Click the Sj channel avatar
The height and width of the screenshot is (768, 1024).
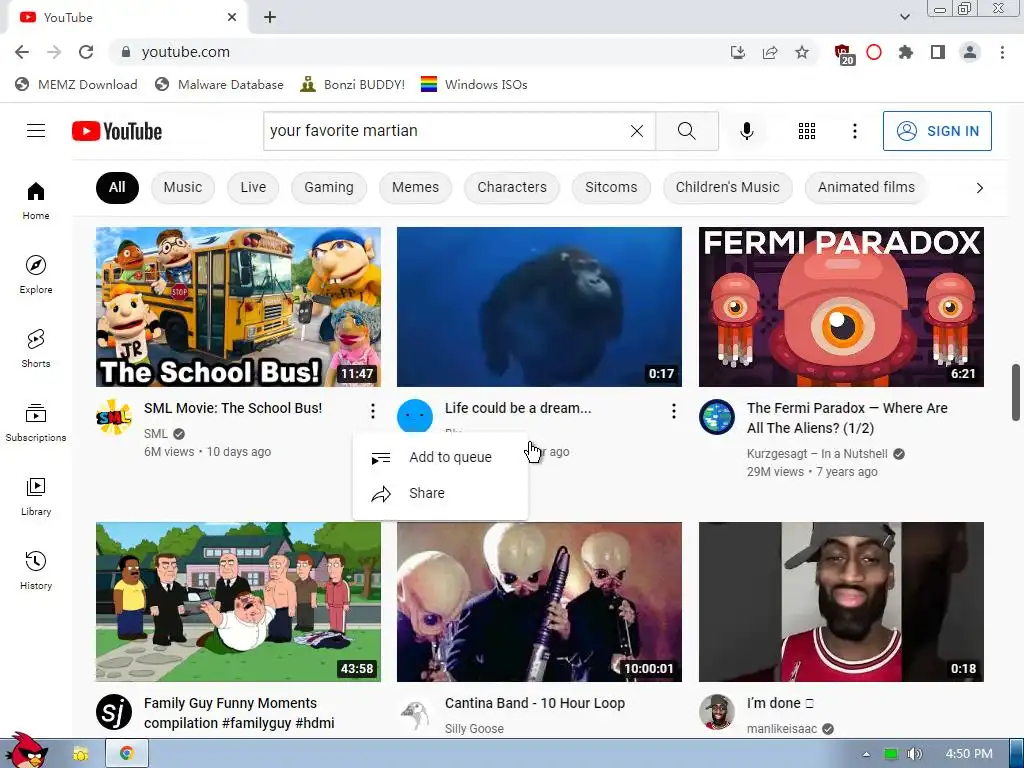pos(114,712)
